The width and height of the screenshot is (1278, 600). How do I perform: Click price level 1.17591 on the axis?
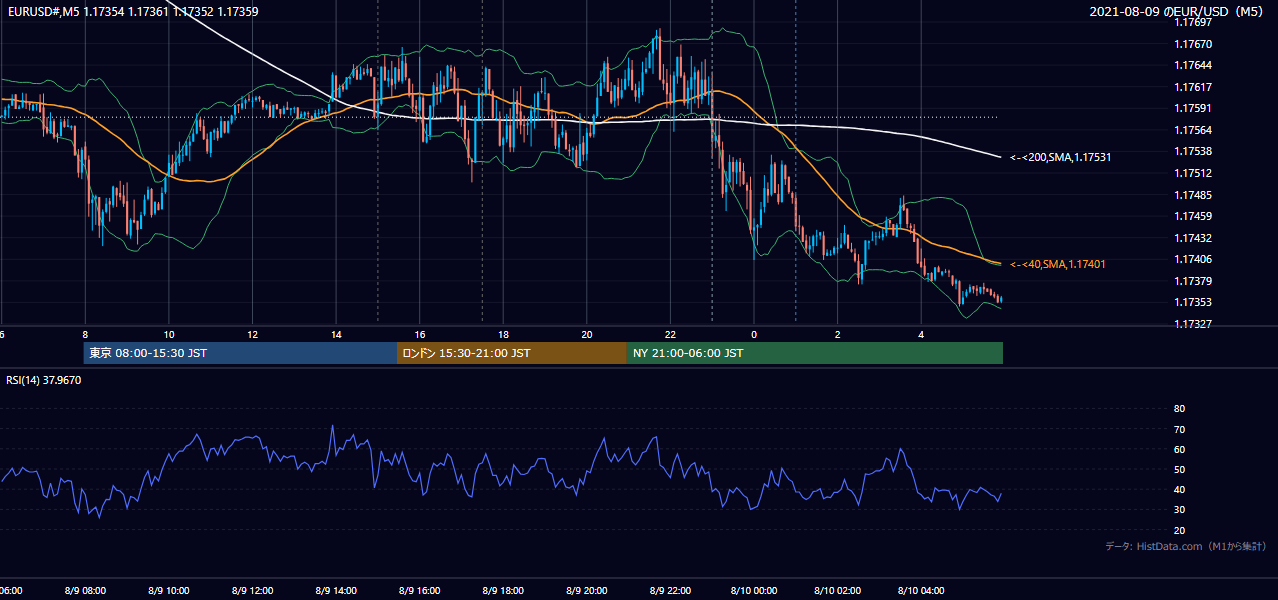1193,108
